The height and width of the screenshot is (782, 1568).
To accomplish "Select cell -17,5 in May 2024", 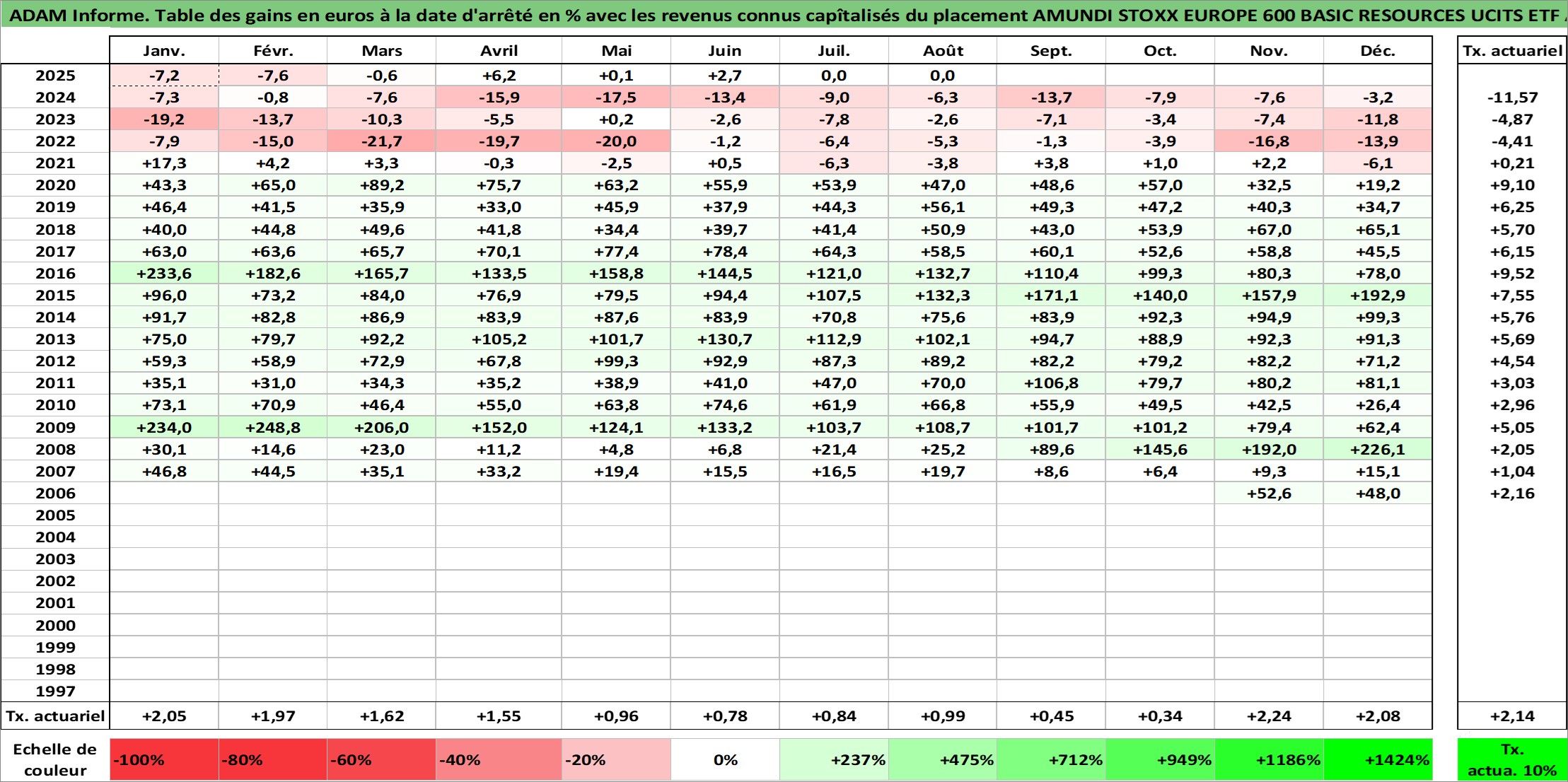I will tap(616, 98).
